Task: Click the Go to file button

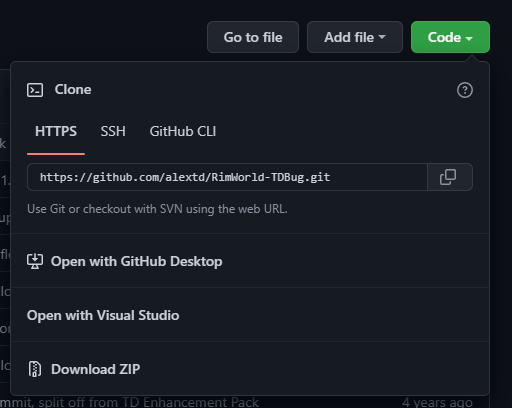Action: pyautogui.click(x=253, y=37)
